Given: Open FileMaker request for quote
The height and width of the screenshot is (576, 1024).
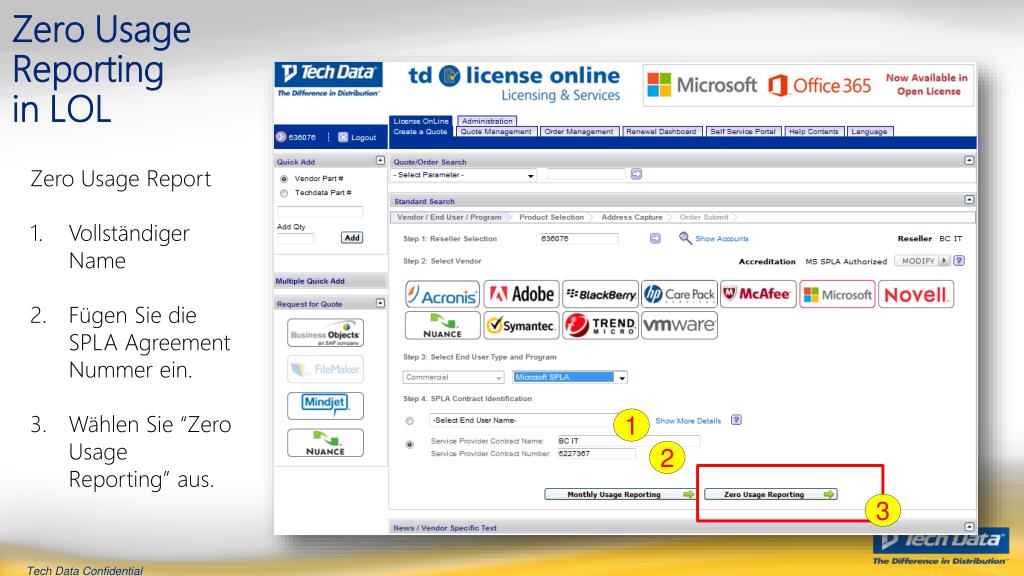Looking at the screenshot, I should [x=325, y=369].
